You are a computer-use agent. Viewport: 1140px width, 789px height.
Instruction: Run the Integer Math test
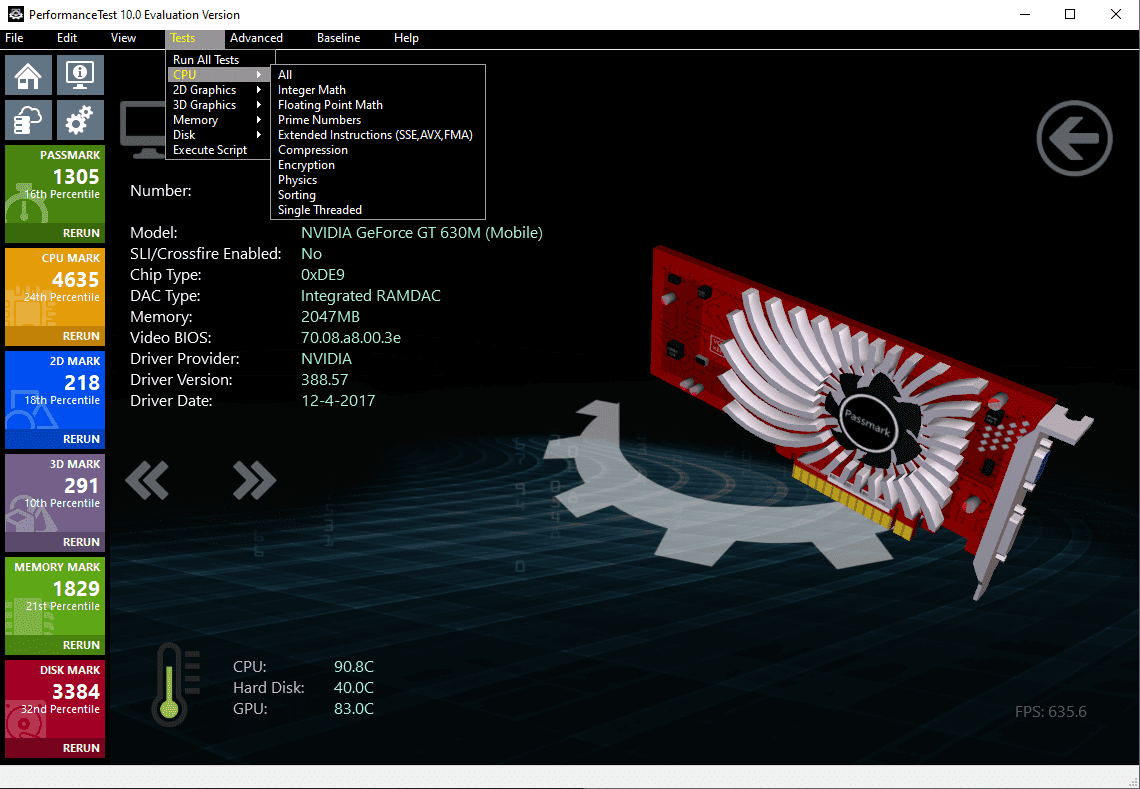point(377,90)
